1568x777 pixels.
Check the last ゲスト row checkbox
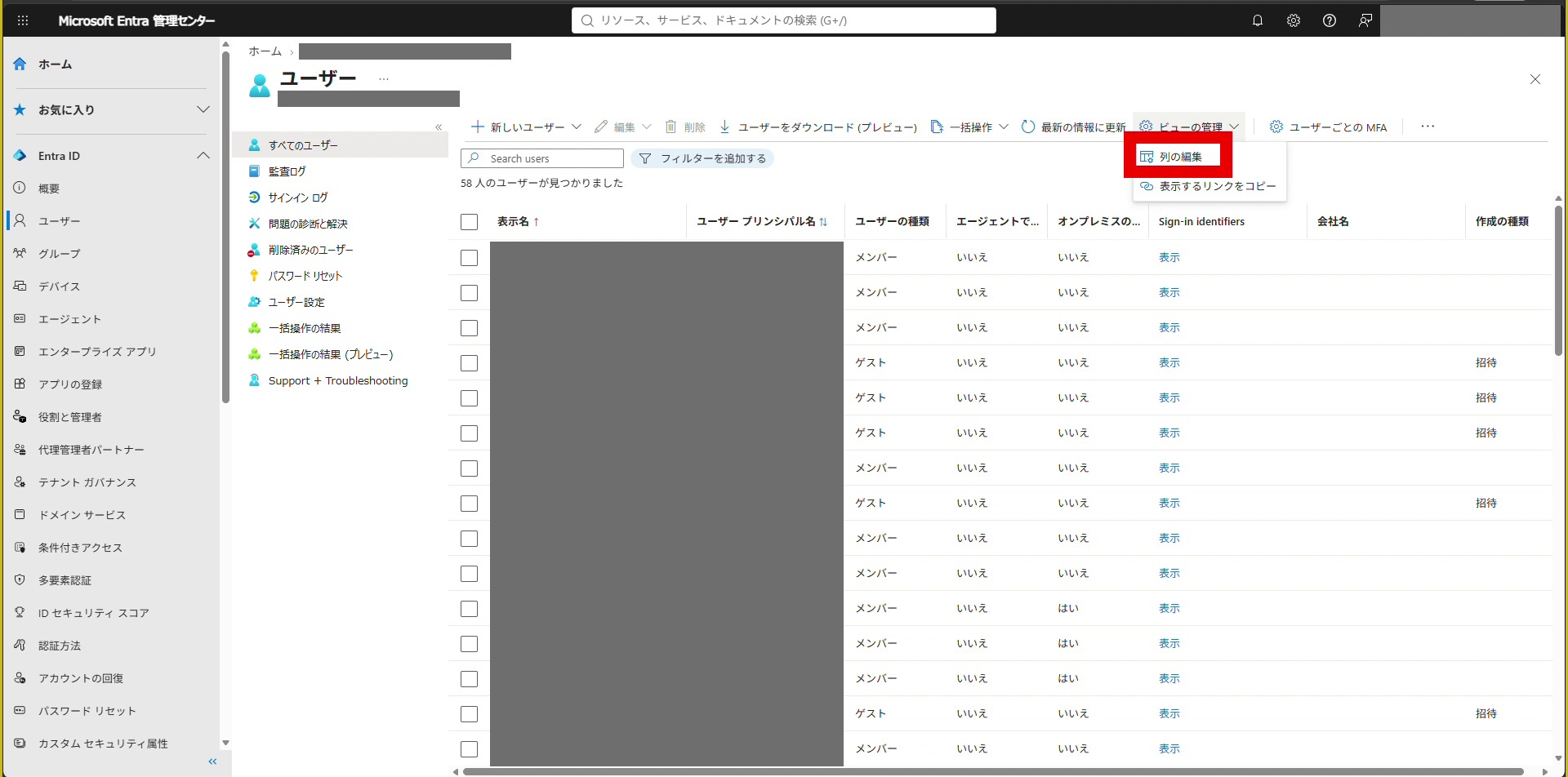click(469, 714)
